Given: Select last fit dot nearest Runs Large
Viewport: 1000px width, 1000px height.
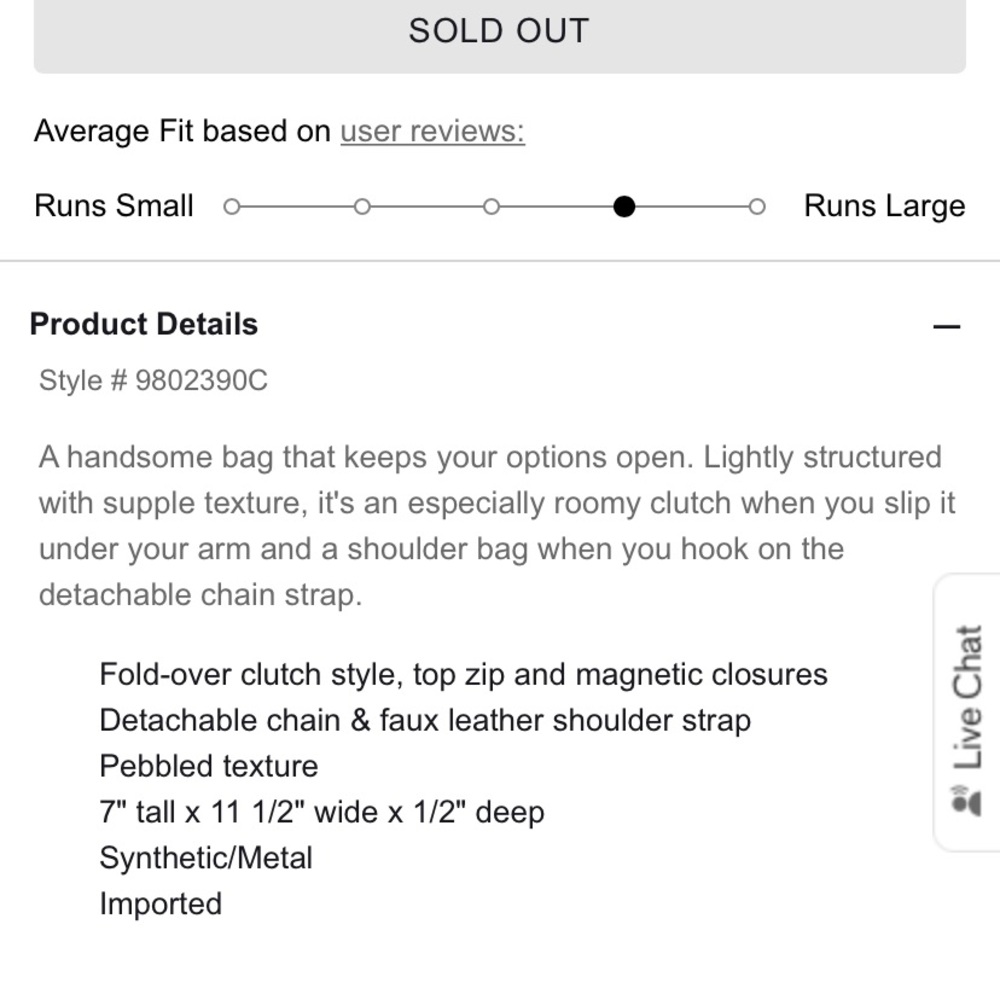Looking at the screenshot, I should click(x=757, y=207).
